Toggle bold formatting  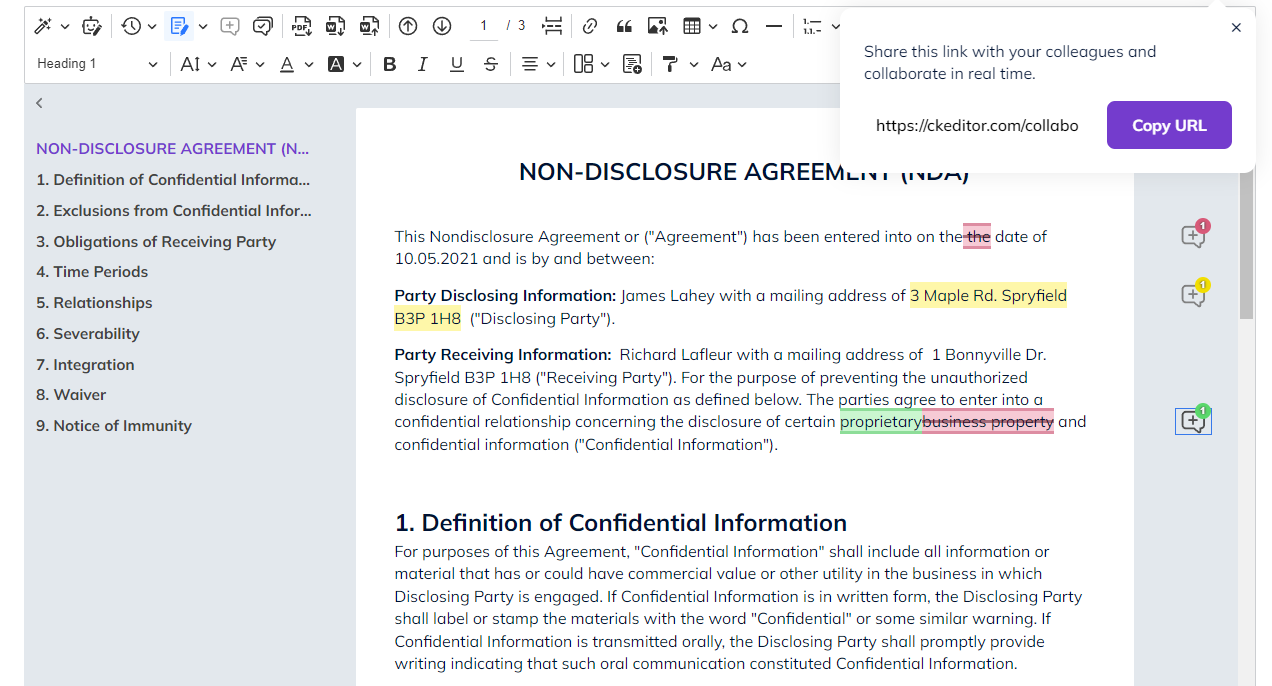click(390, 64)
